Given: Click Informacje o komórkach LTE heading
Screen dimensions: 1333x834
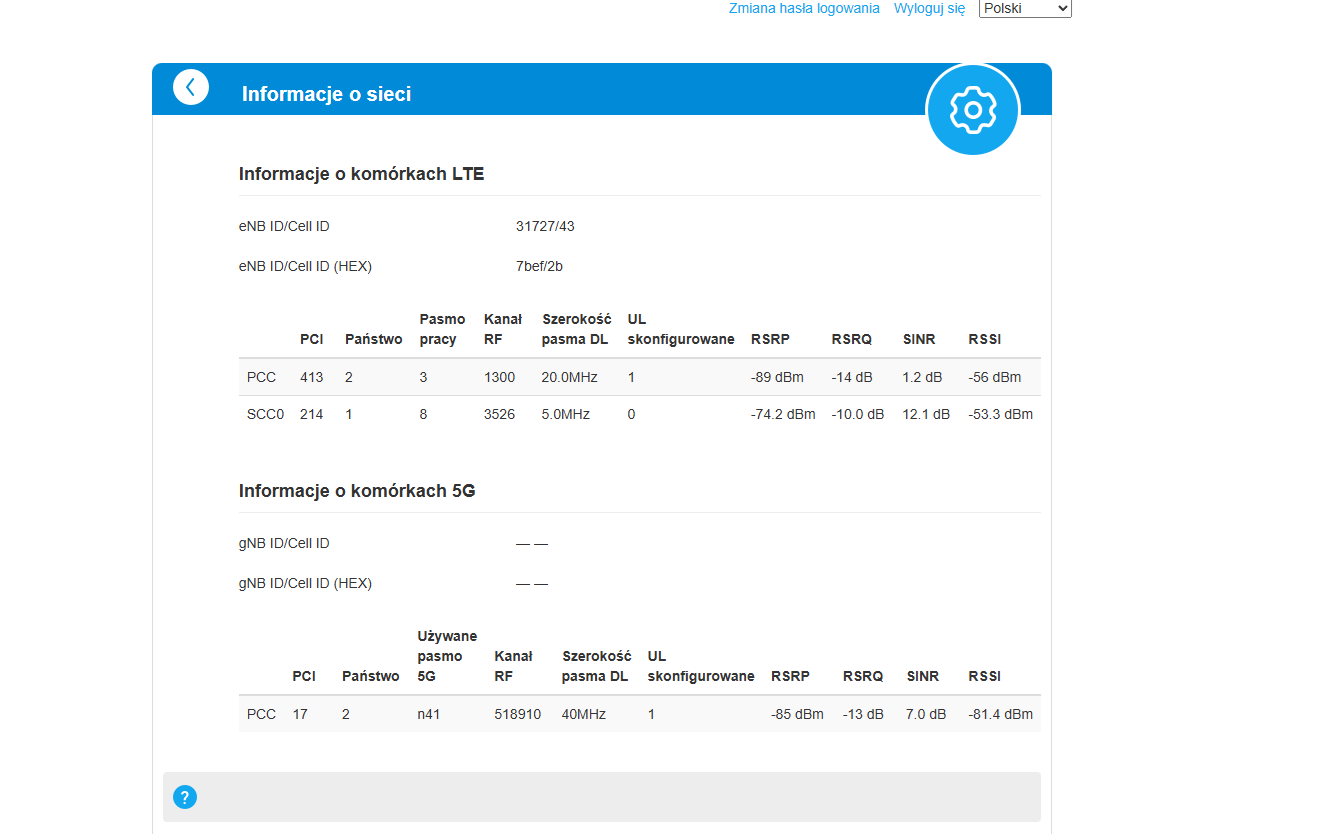Looking at the screenshot, I should pos(361,174).
